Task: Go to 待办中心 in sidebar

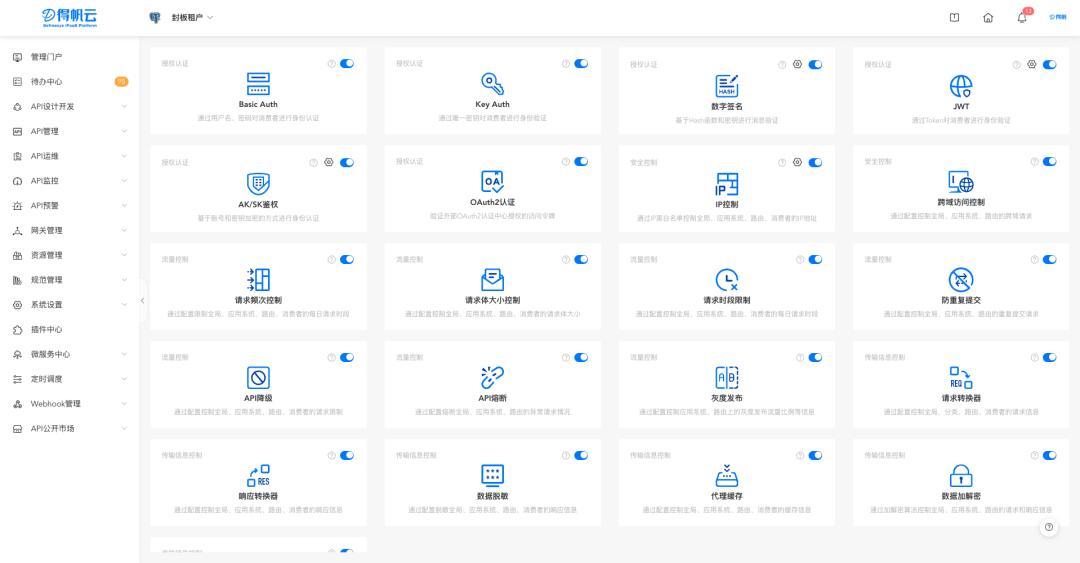Action: click(46, 82)
